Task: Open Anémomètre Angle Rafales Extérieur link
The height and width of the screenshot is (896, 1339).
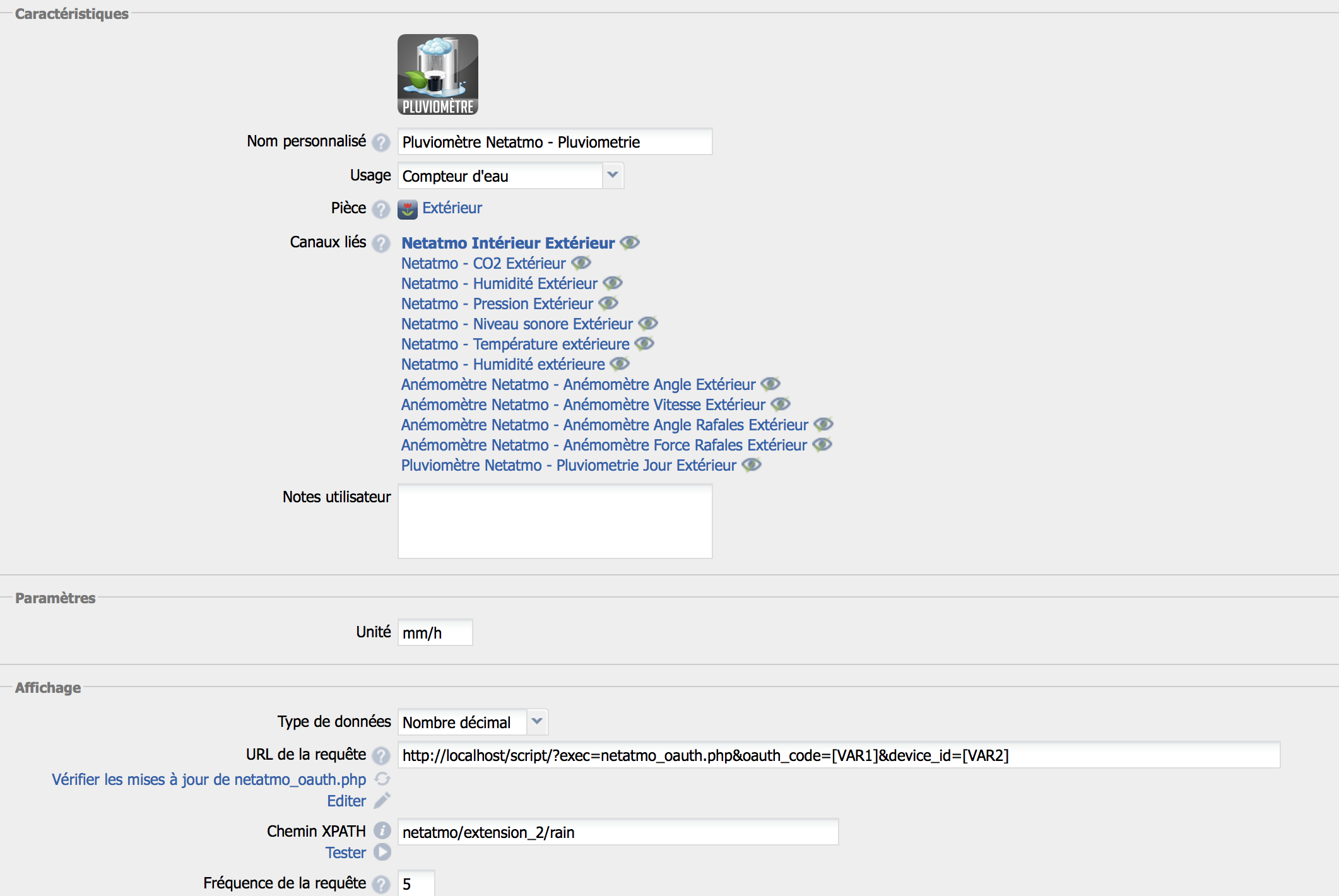Action: point(605,425)
